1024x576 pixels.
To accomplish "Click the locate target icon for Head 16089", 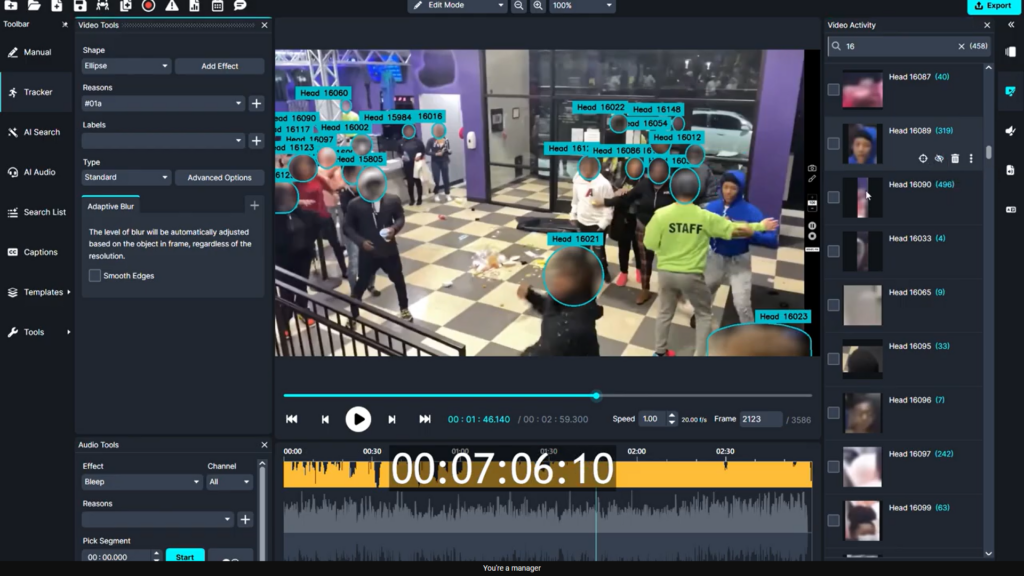I will click(923, 158).
